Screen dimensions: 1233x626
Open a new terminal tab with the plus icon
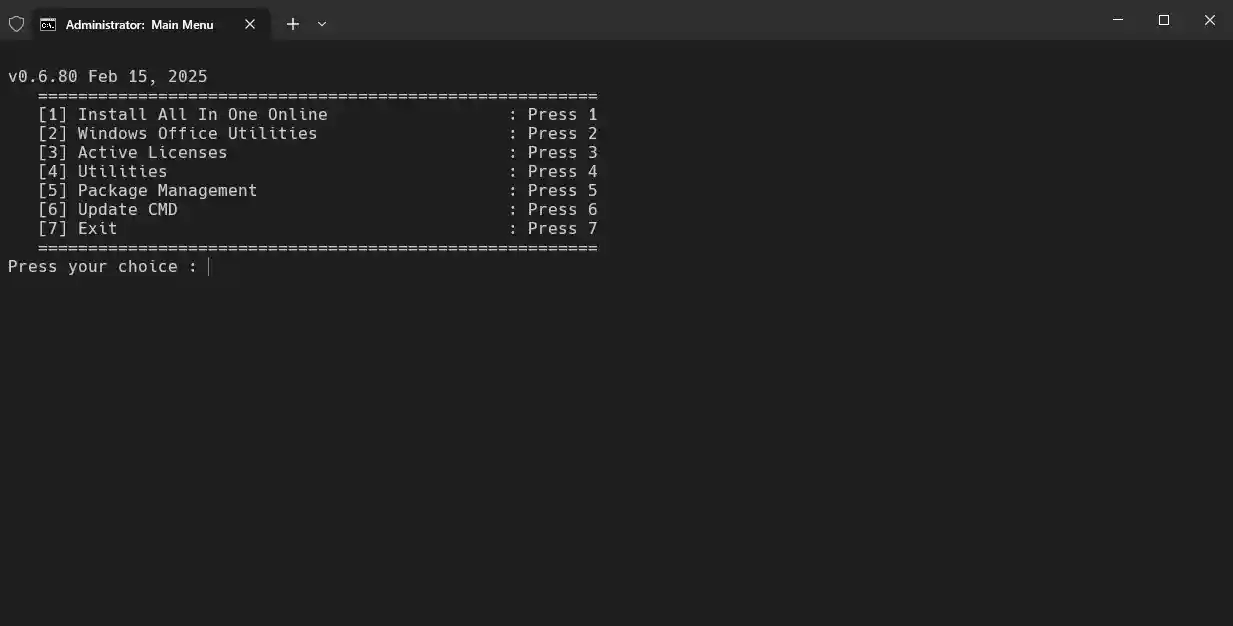pyautogui.click(x=292, y=23)
